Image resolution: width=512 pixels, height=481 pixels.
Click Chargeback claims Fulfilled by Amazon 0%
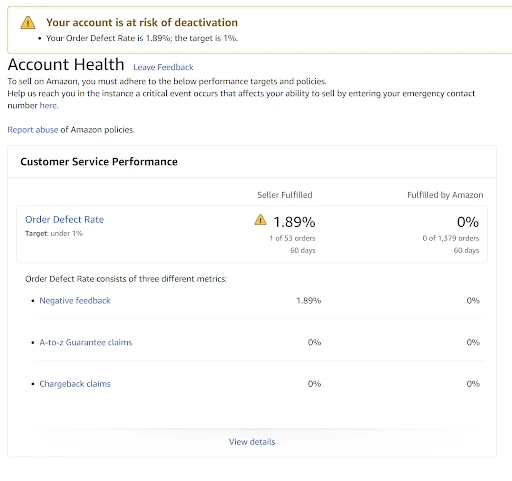pyautogui.click(x=473, y=384)
